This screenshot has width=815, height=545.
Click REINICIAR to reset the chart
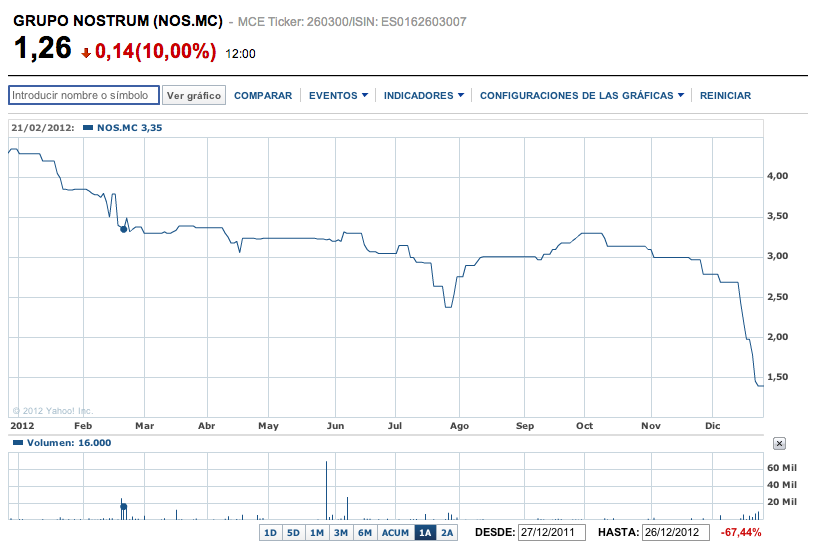coord(726,96)
